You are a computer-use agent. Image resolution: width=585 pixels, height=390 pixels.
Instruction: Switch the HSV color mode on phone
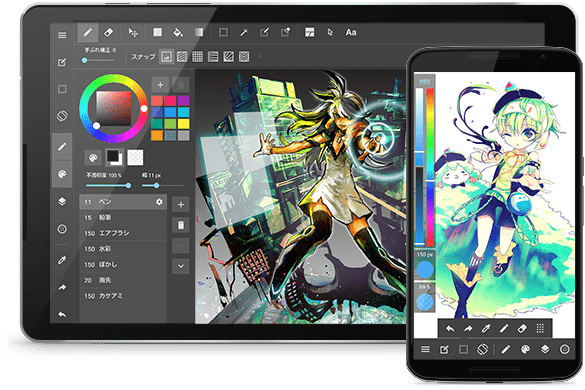pos(425,81)
